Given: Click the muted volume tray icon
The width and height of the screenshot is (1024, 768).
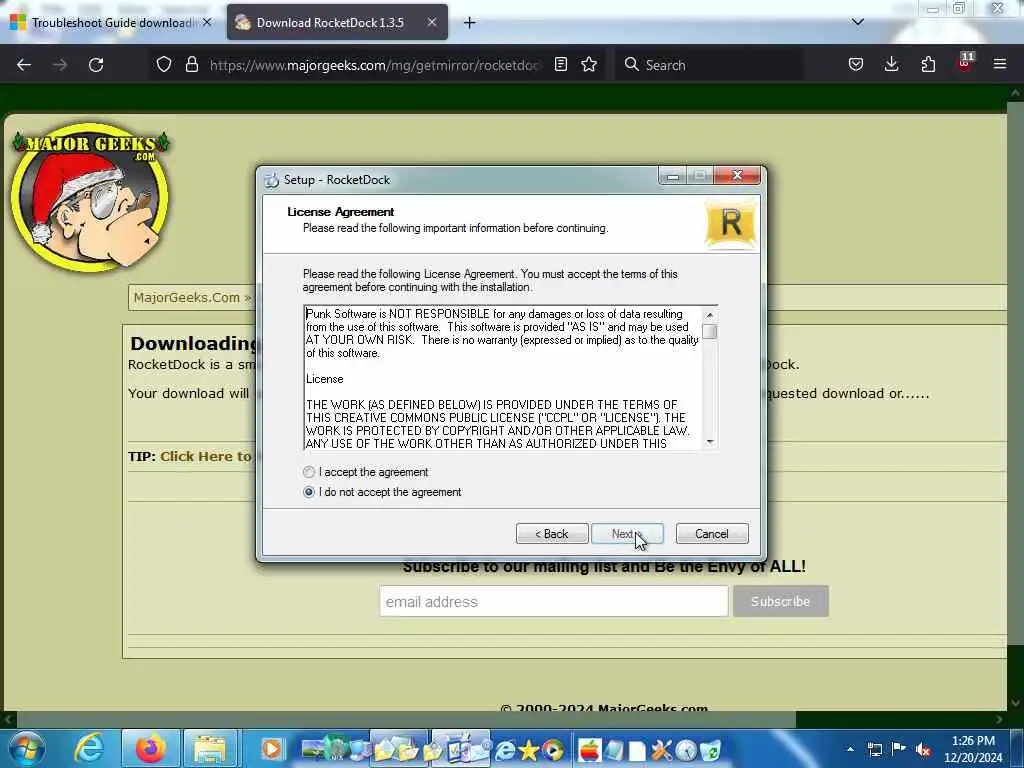Looking at the screenshot, I should 923,750.
